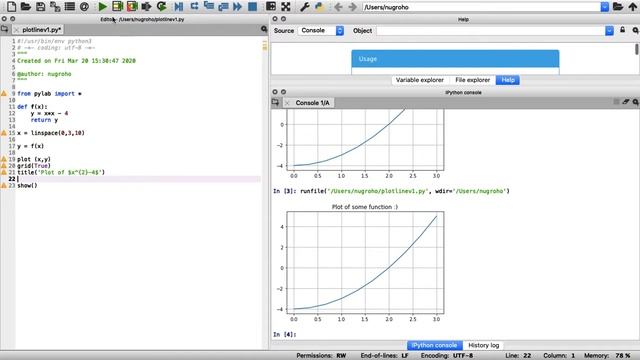Click the Object input field

(491, 31)
